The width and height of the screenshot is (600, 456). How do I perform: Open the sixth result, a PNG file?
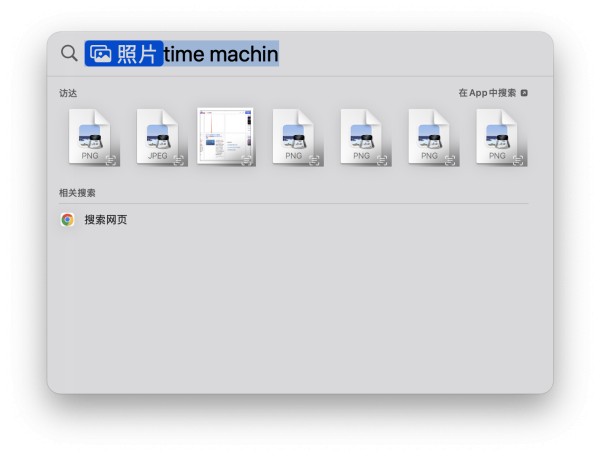[434, 137]
